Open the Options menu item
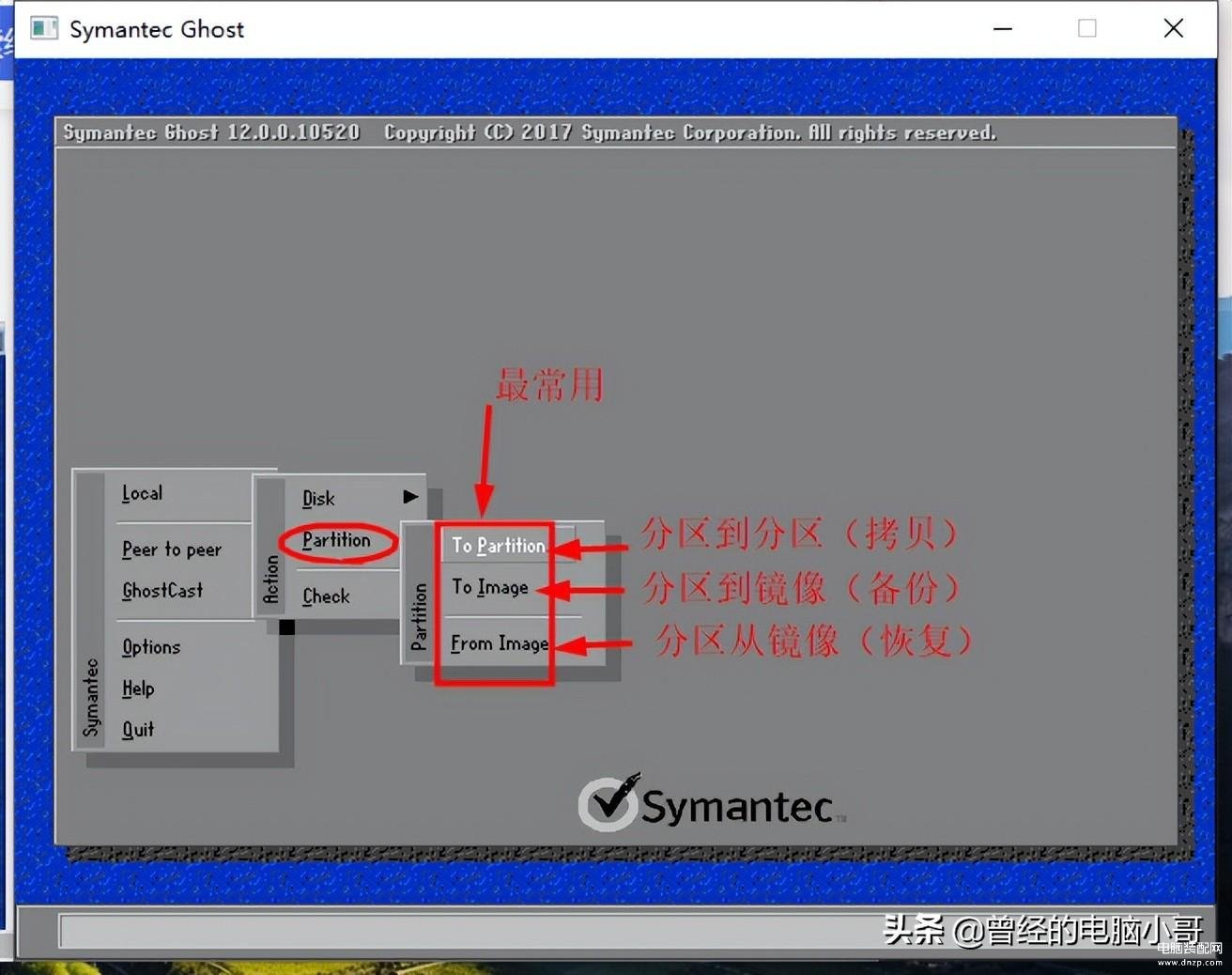 (151, 647)
